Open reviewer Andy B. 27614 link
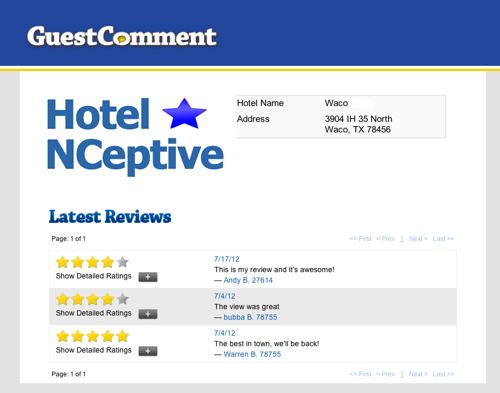Viewport: 500px width, 393px height. (x=248, y=280)
